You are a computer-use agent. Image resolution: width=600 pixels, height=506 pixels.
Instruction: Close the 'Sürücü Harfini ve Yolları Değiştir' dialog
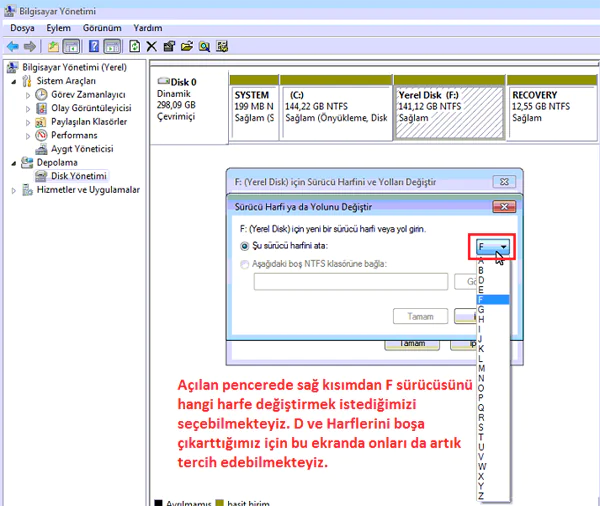click(504, 182)
